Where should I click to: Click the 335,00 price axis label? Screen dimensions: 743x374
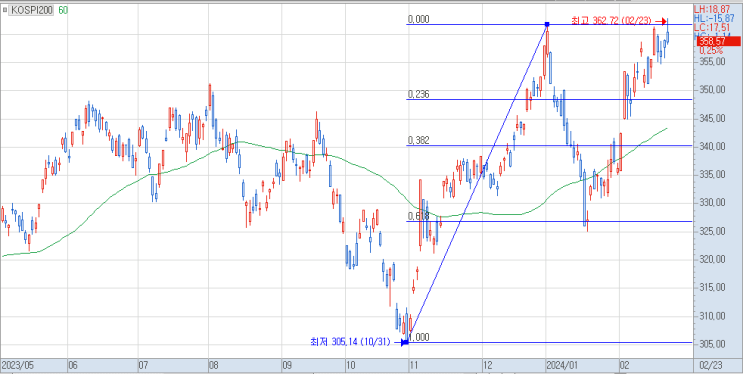pyautogui.click(x=713, y=174)
